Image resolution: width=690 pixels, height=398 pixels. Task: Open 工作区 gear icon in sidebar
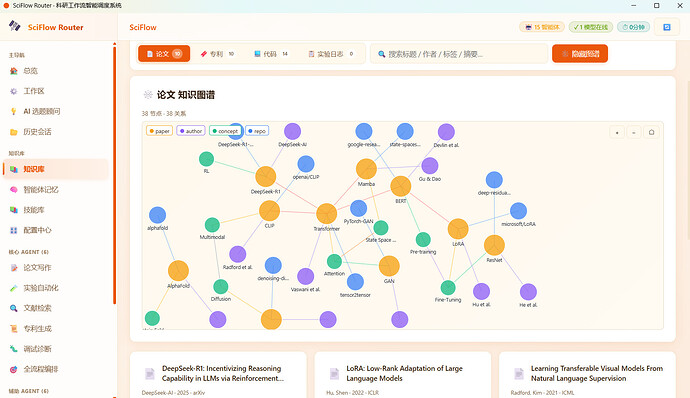point(14,91)
